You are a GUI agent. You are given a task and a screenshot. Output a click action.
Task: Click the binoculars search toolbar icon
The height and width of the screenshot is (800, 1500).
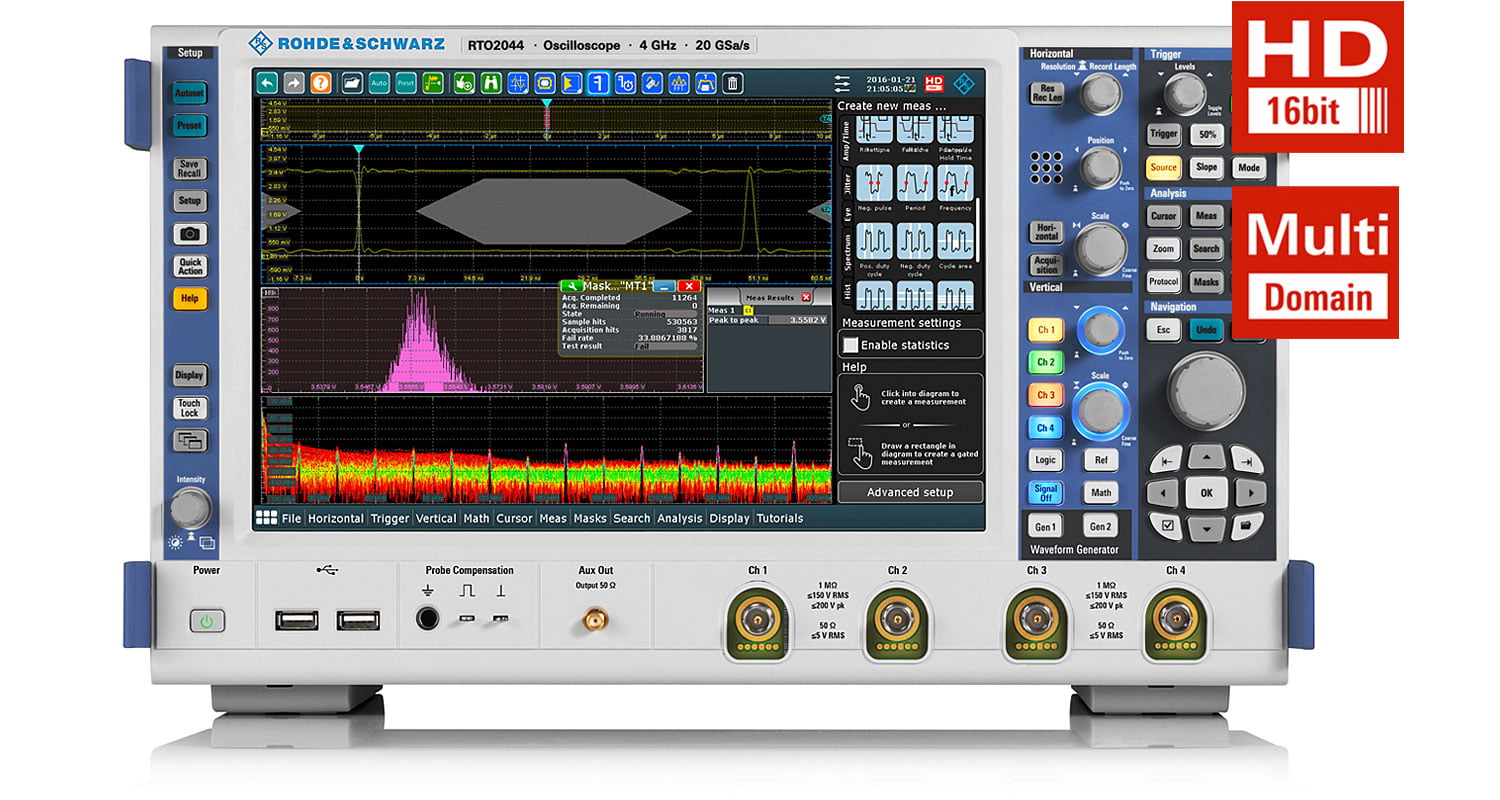(491, 83)
